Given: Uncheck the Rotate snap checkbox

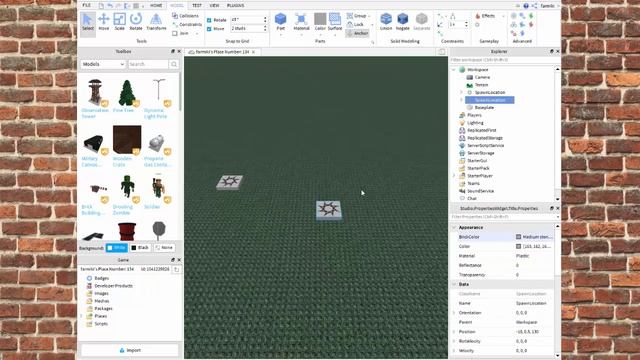Looking at the screenshot, I should 209,20.
